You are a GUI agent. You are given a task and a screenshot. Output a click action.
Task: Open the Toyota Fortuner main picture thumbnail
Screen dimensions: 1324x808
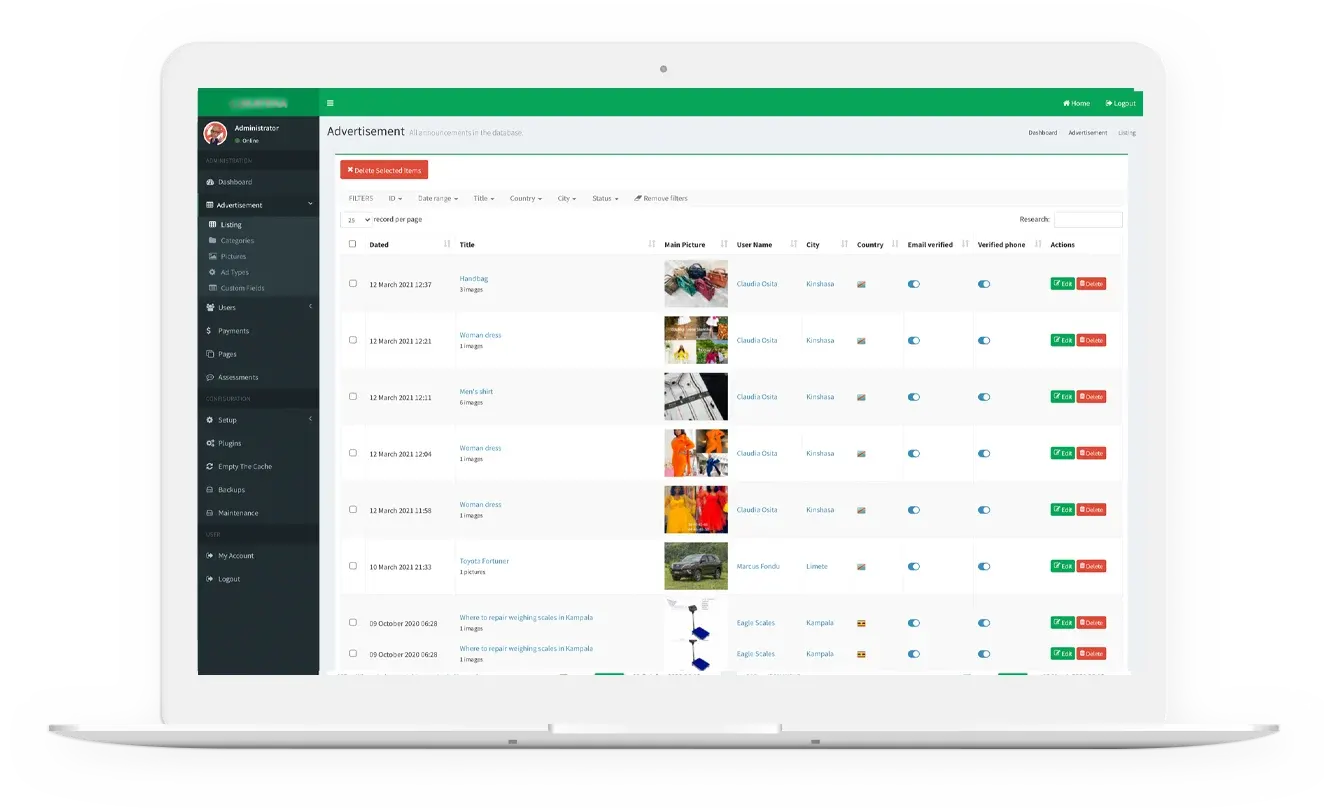click(696, 566)
